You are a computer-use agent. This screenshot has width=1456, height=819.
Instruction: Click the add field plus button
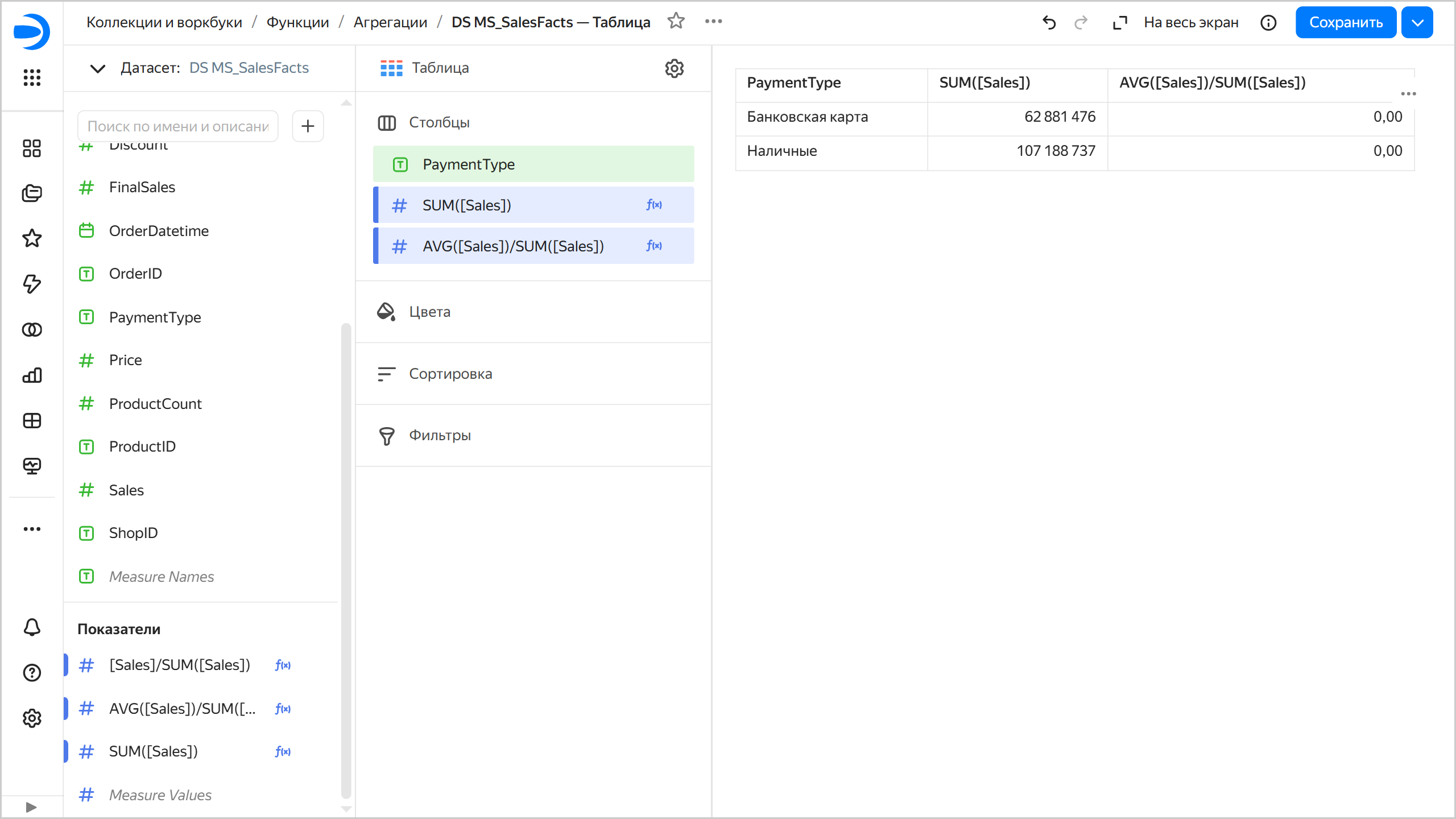point(308,126)
